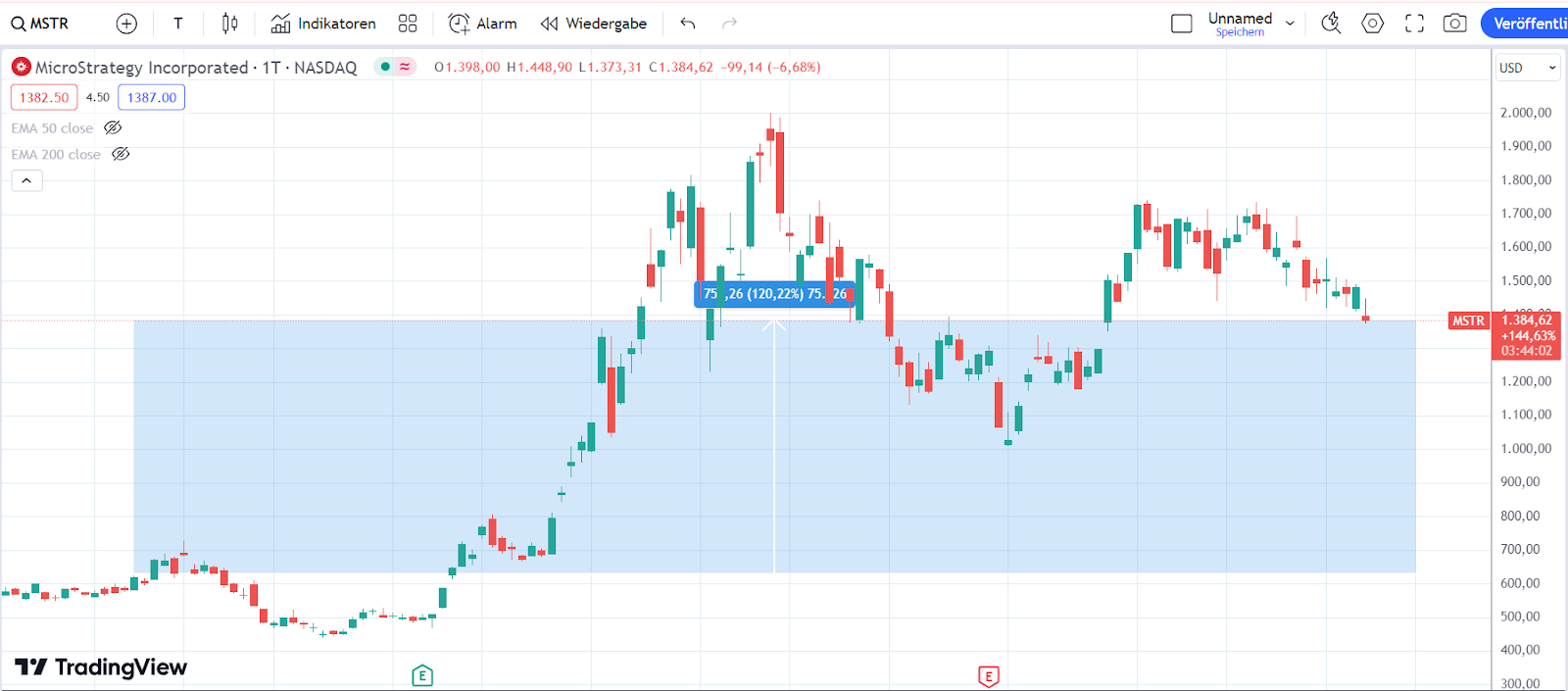Take a chart snapshot with the camera icon
The image size is (1568, 691).
click(1455, 24)
